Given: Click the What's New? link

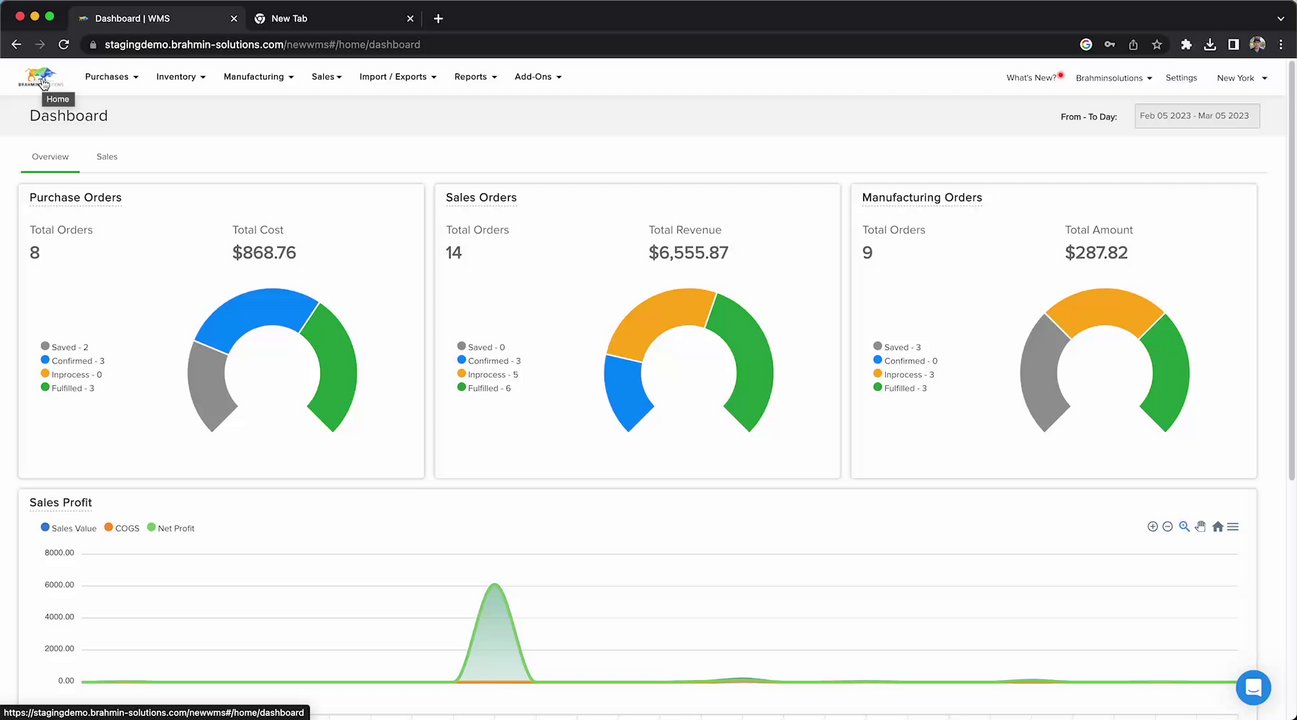Looking at the screenshot, I should (1032, 78).
